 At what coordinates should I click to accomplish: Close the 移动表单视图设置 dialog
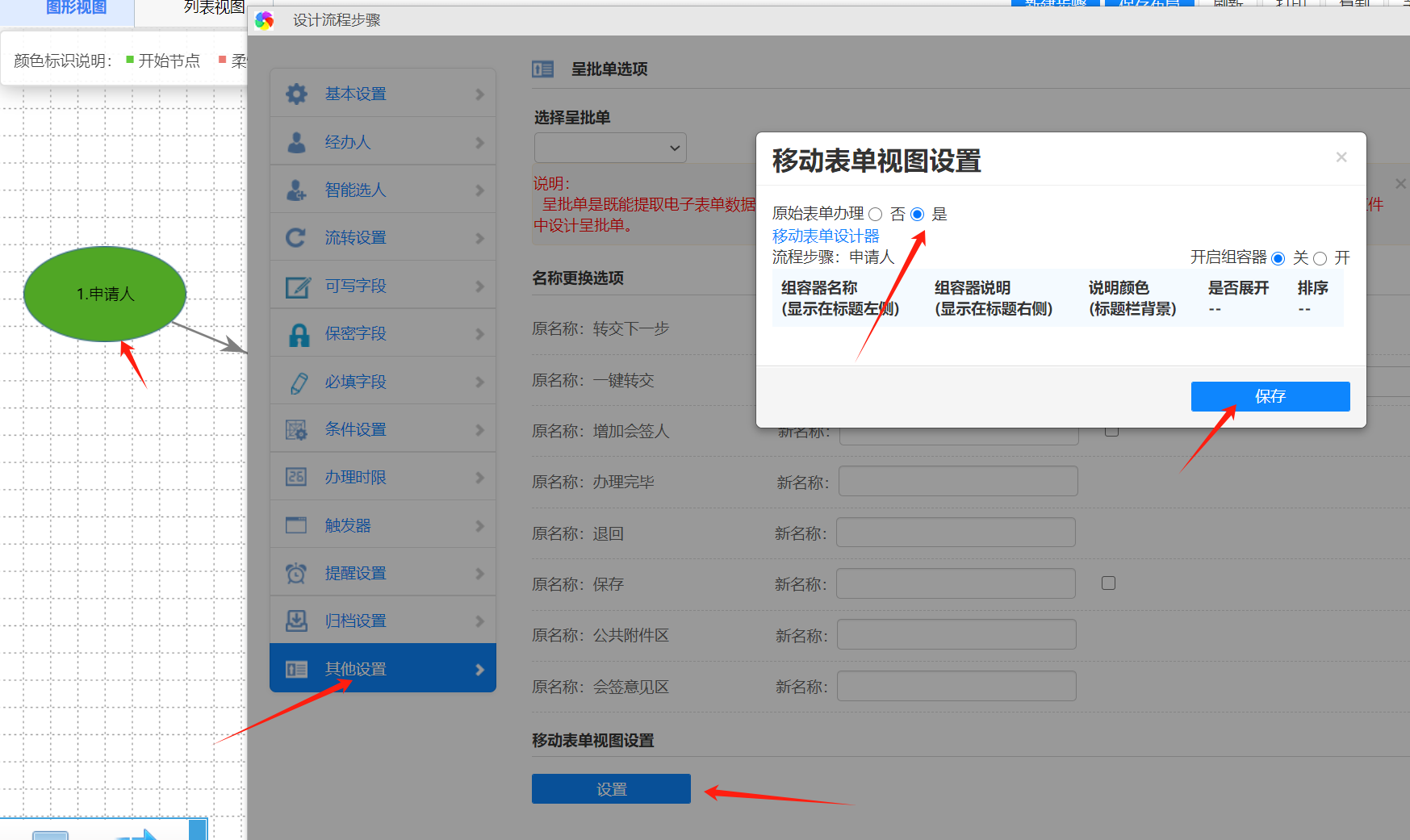(x=1341, y=157)
